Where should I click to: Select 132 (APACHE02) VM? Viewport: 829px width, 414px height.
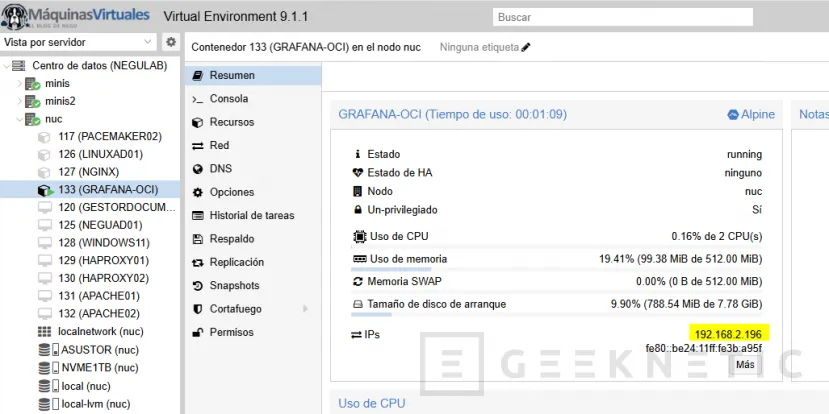(99, 314)
